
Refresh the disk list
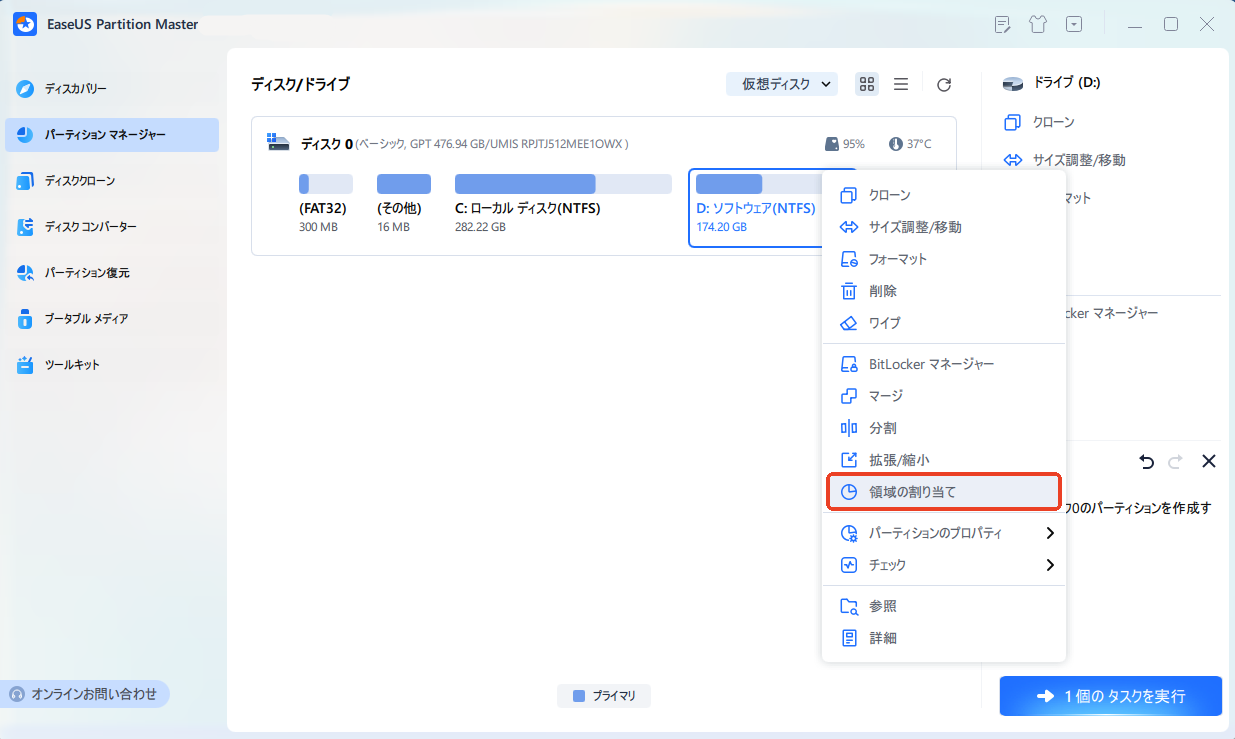pyautogui.click(x=944, y=85)
